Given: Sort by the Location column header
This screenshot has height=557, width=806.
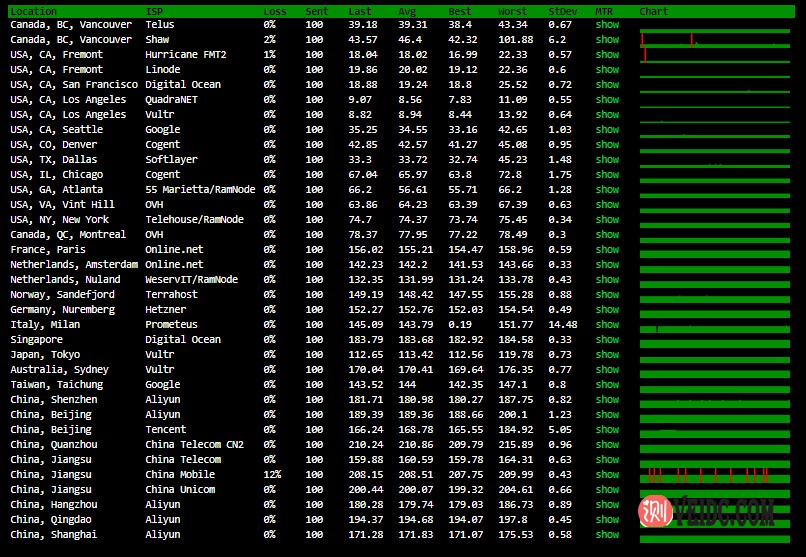Looking at the screenshot, I should 33,11.
